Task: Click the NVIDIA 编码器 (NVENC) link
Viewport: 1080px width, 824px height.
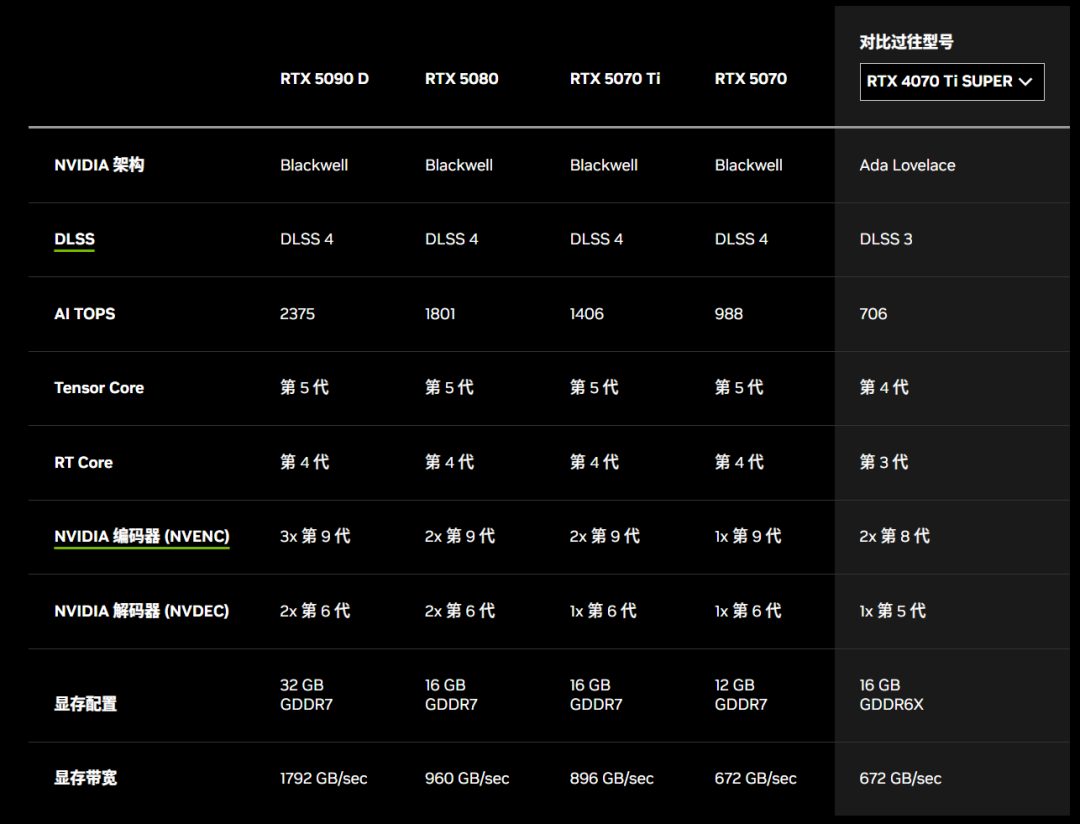Action: tap(142, 536)
